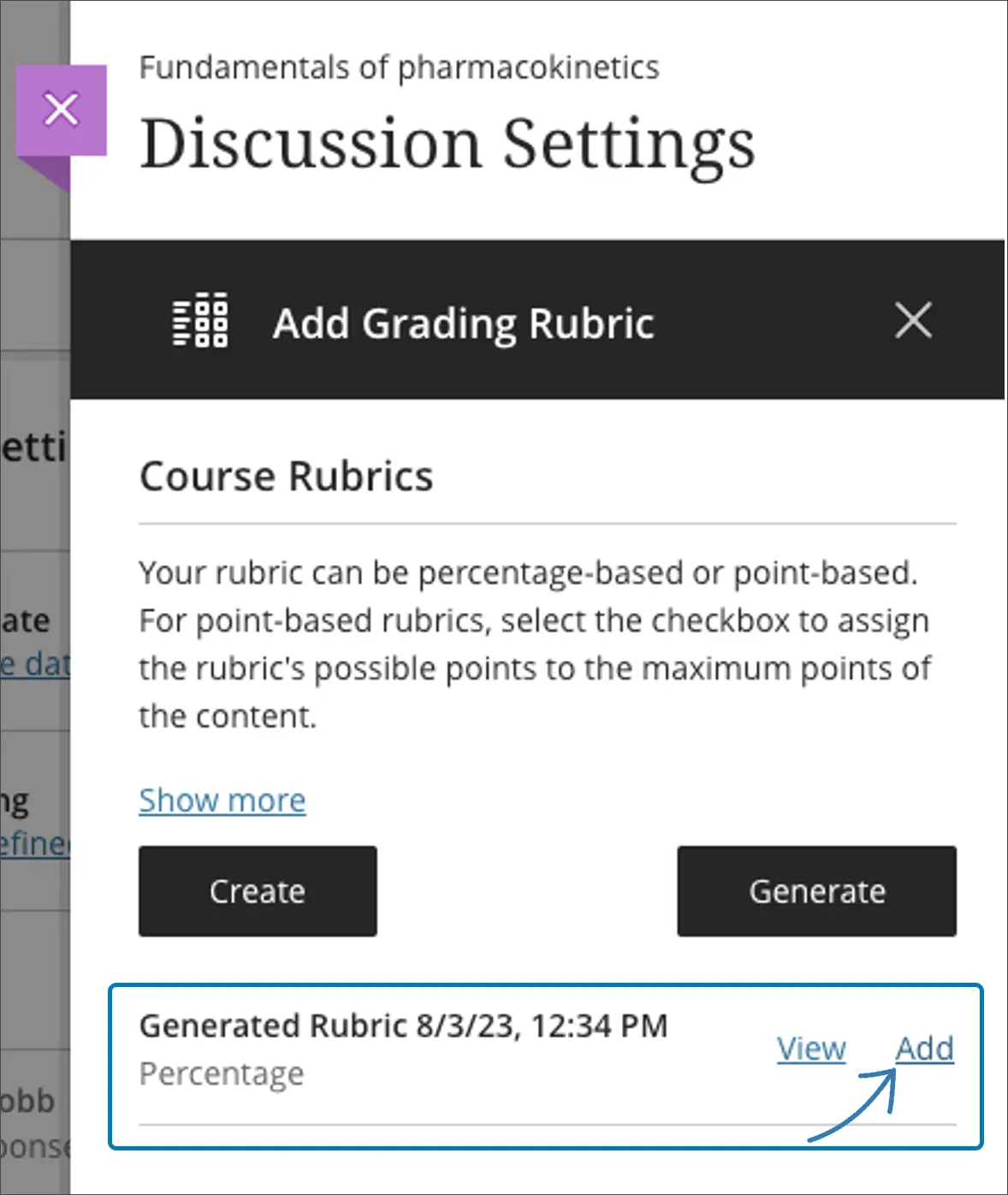Click the rubric description paragraph text
This screenshot has height=1195, width=1008.
coord(535,644)
